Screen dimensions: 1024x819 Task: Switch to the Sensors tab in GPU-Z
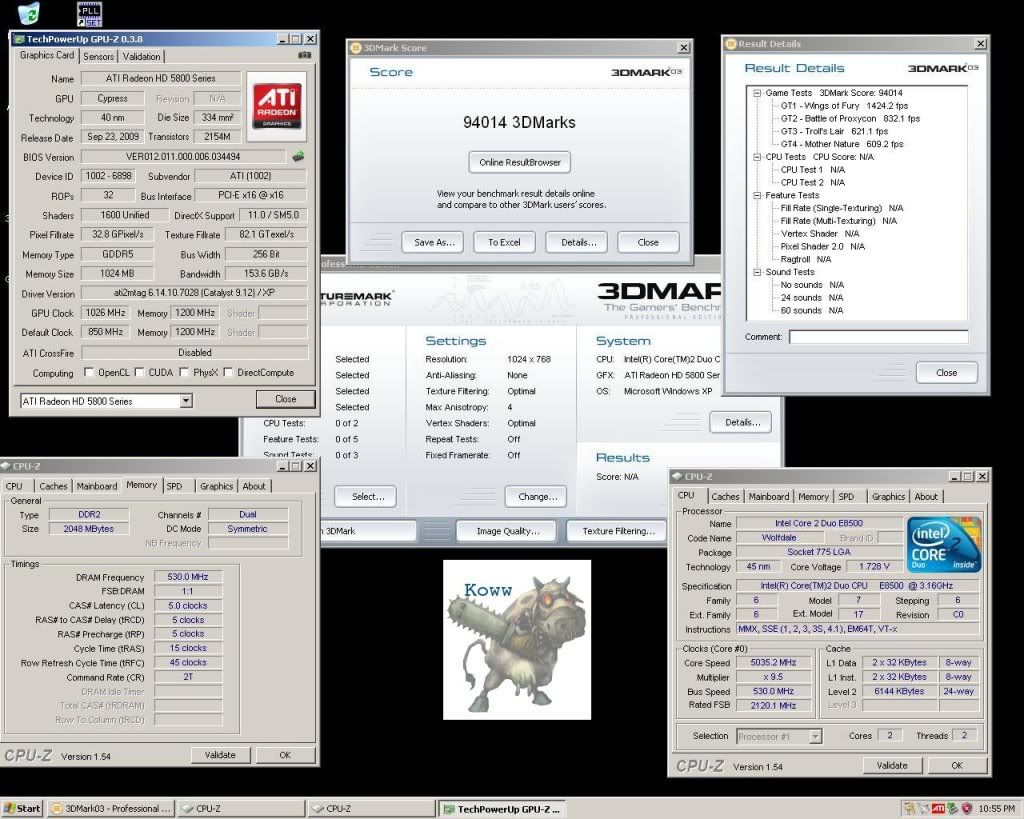pos(98,56)
